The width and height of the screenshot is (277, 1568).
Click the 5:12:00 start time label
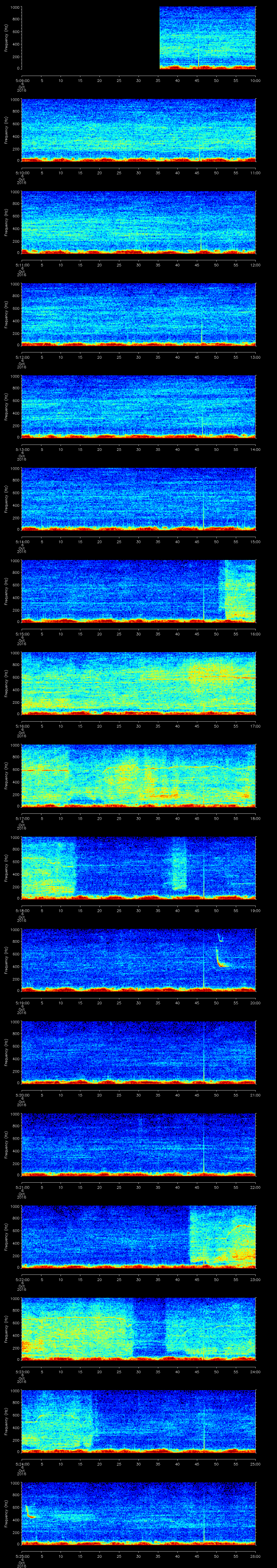tap(22, 357)
